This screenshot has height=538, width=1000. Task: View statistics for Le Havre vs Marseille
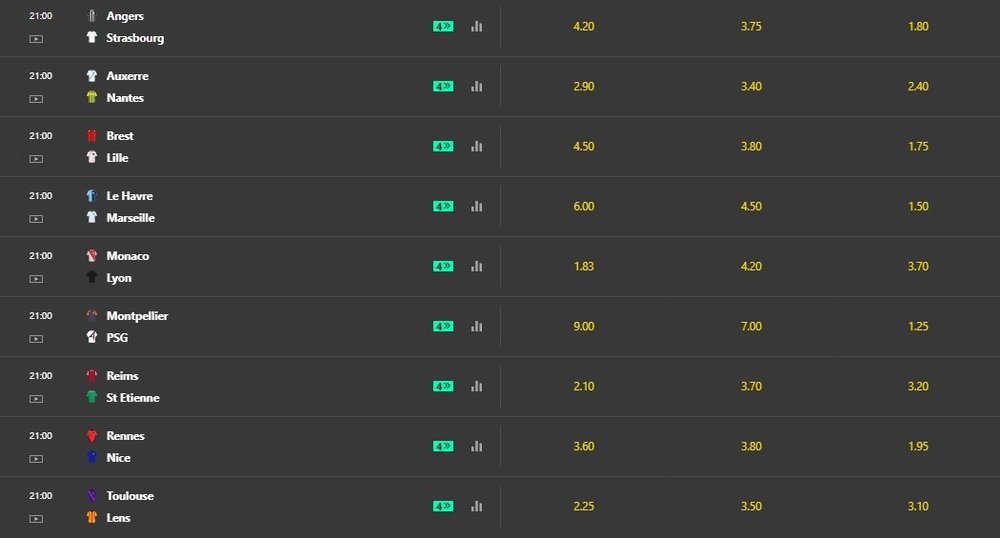click(x=477, y=206)
